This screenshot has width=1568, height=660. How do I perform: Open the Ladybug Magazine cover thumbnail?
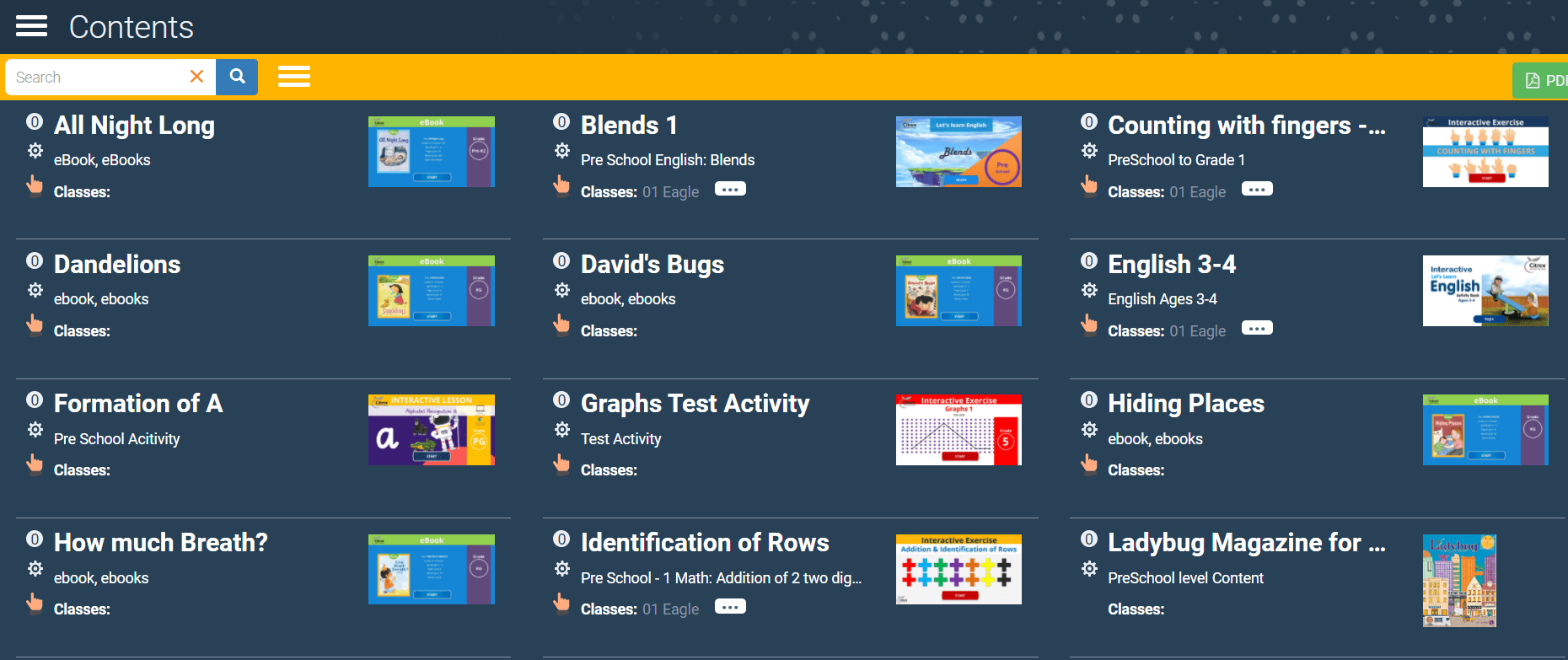(x=1459, y=580)
